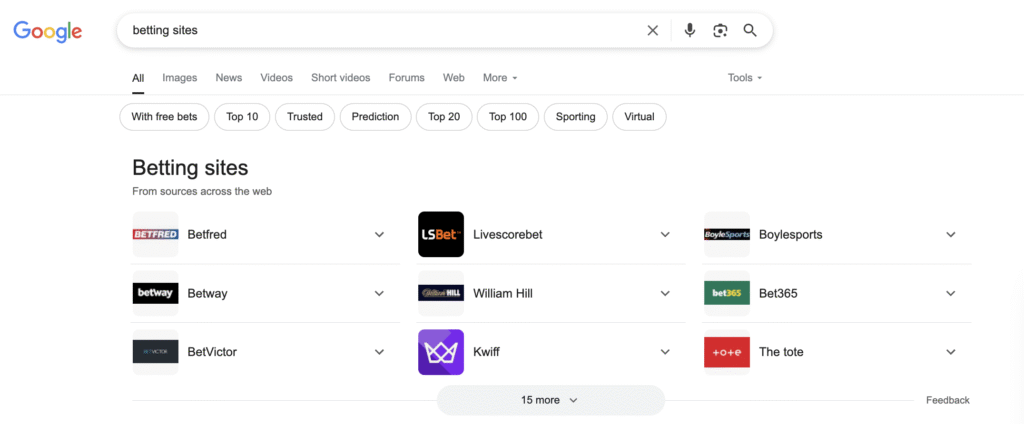The height and width of the screenshot is (424, 1024).
Task: Open the Tools dropdown
Action: (745, 78)
